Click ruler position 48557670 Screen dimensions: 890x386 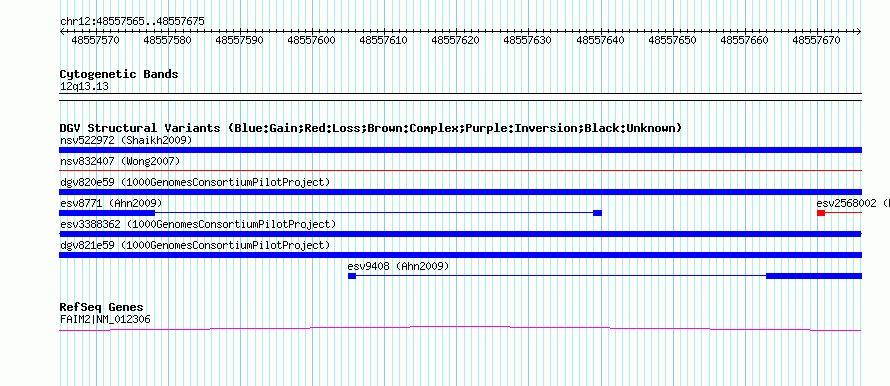(x=817, y=40)
